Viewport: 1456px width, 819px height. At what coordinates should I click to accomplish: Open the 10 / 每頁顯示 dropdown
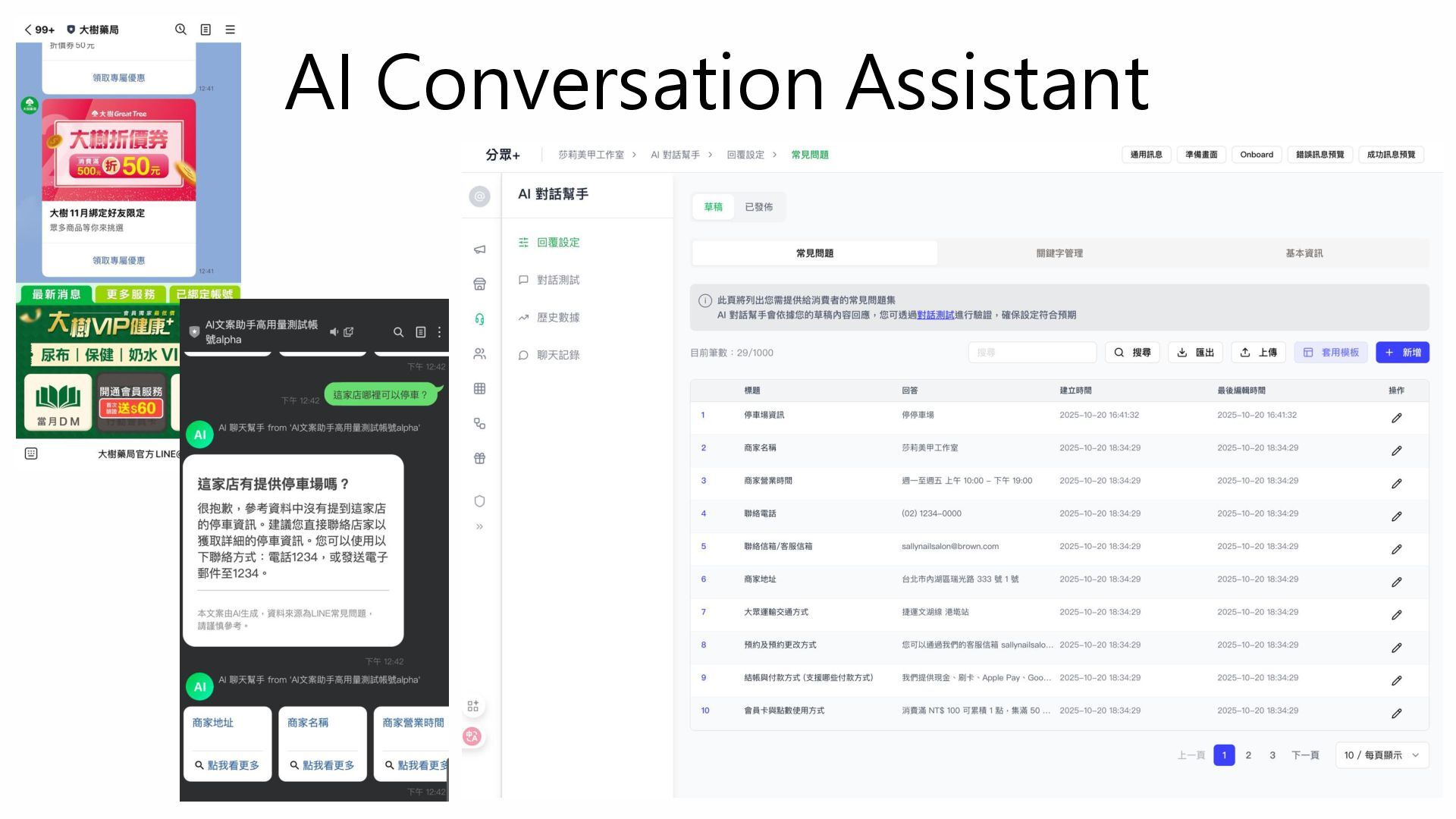pyautogui.click(x=1382, y=755)
